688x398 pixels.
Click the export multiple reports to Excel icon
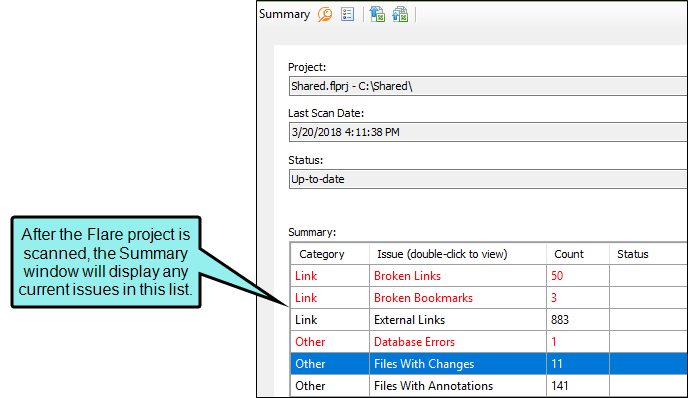pyautogui.click(x=400, y=14)
